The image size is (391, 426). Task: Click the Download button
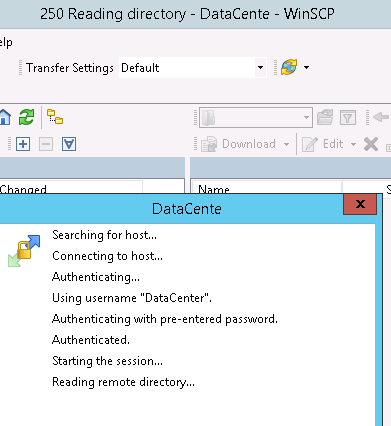point(239,144)
